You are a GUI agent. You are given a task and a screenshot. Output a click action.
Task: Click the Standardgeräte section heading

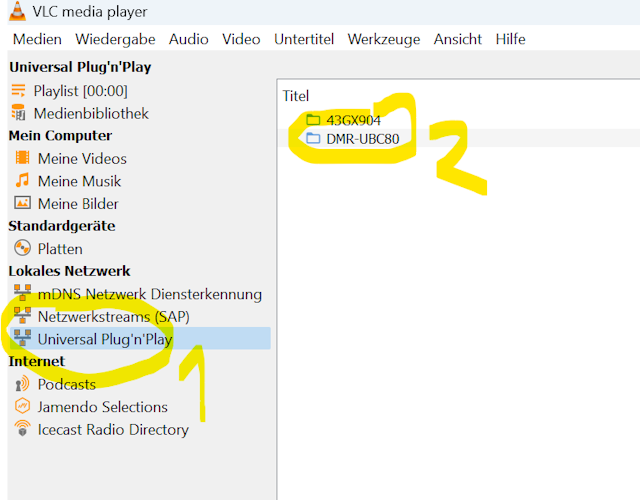pyautogui.click(x=62, y=226)
